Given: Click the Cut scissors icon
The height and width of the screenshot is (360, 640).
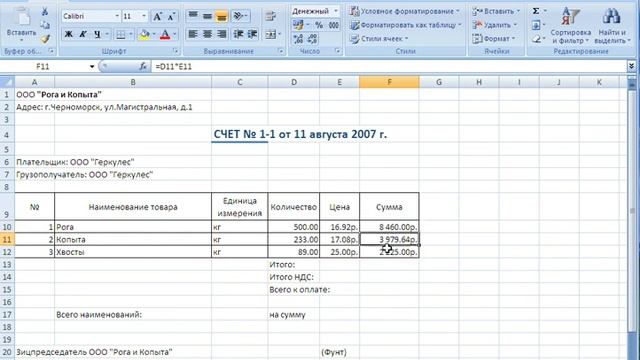Looking at the screenshot, I should (45, 12).
